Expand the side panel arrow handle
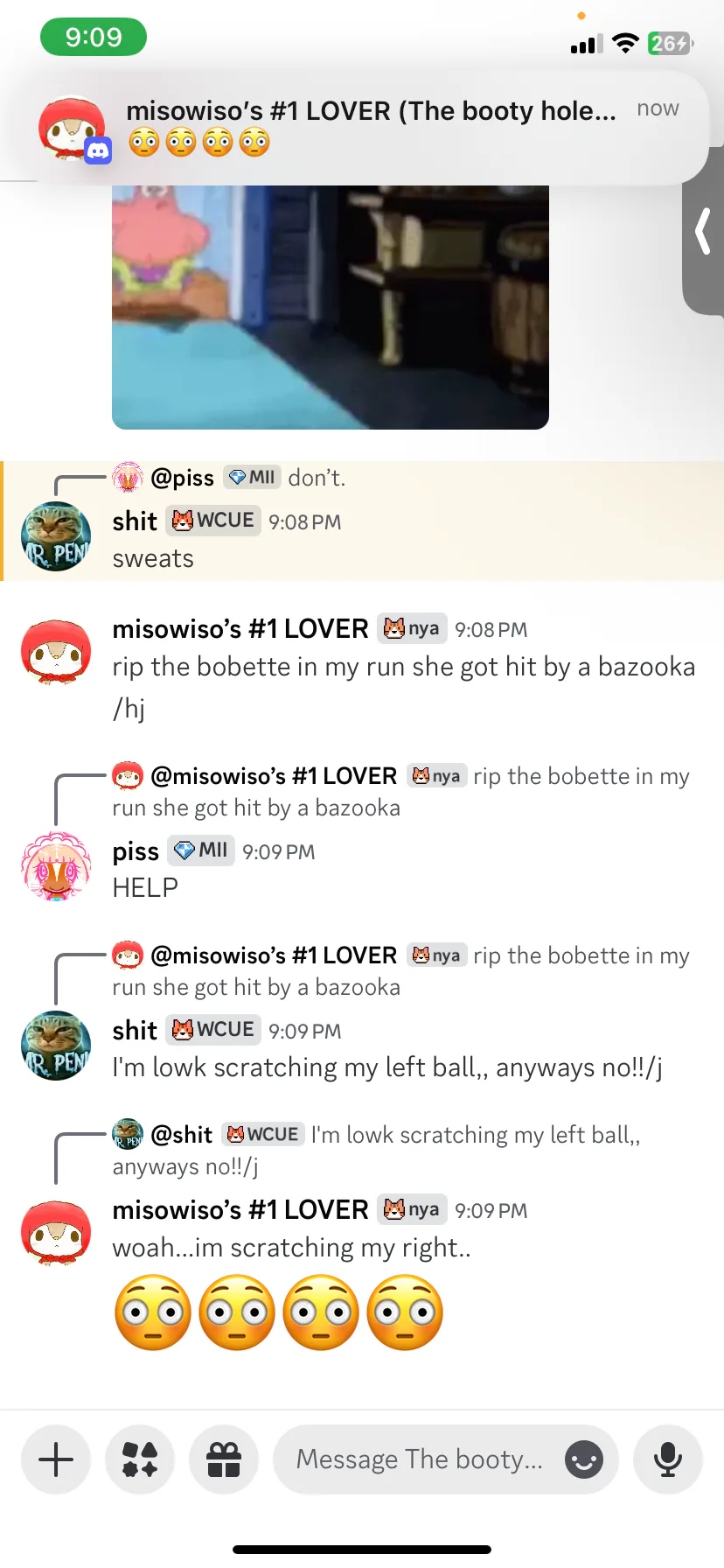The image size is (724, 1568). 703,232
